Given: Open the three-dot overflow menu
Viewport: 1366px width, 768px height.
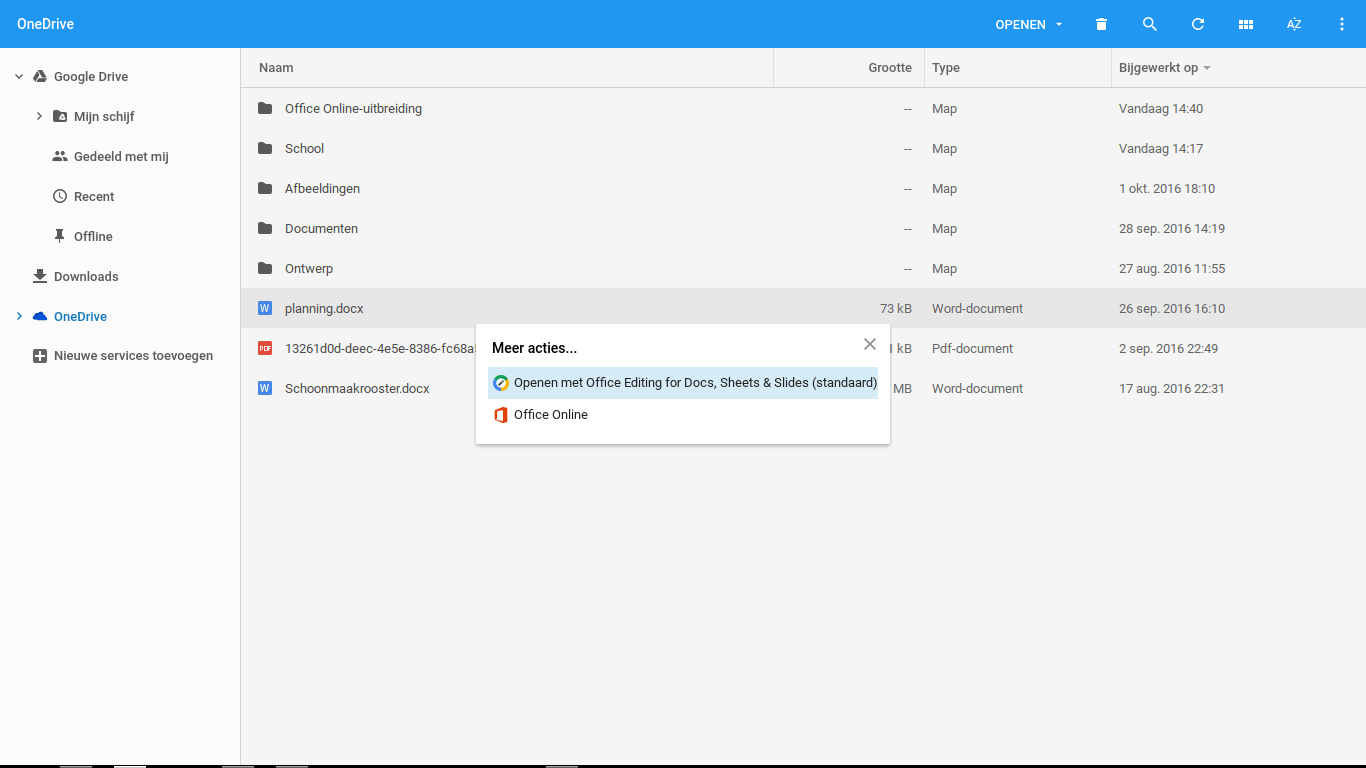Looking at the screenshot, I should click(1342, 24).
